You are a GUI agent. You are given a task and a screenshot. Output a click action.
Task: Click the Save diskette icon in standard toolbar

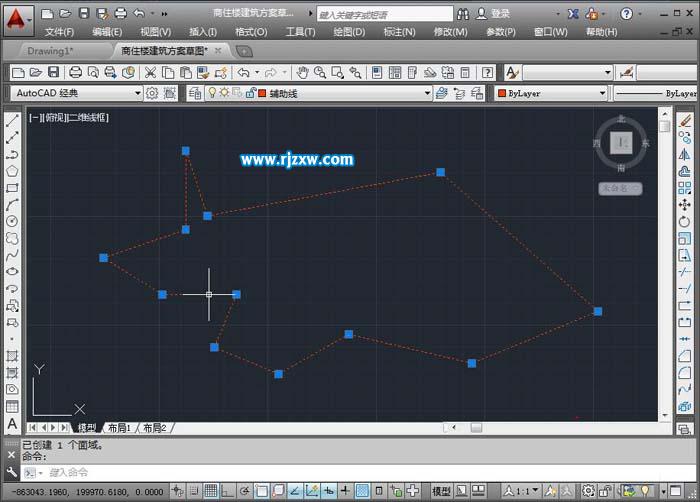click(x=53, y=72)
